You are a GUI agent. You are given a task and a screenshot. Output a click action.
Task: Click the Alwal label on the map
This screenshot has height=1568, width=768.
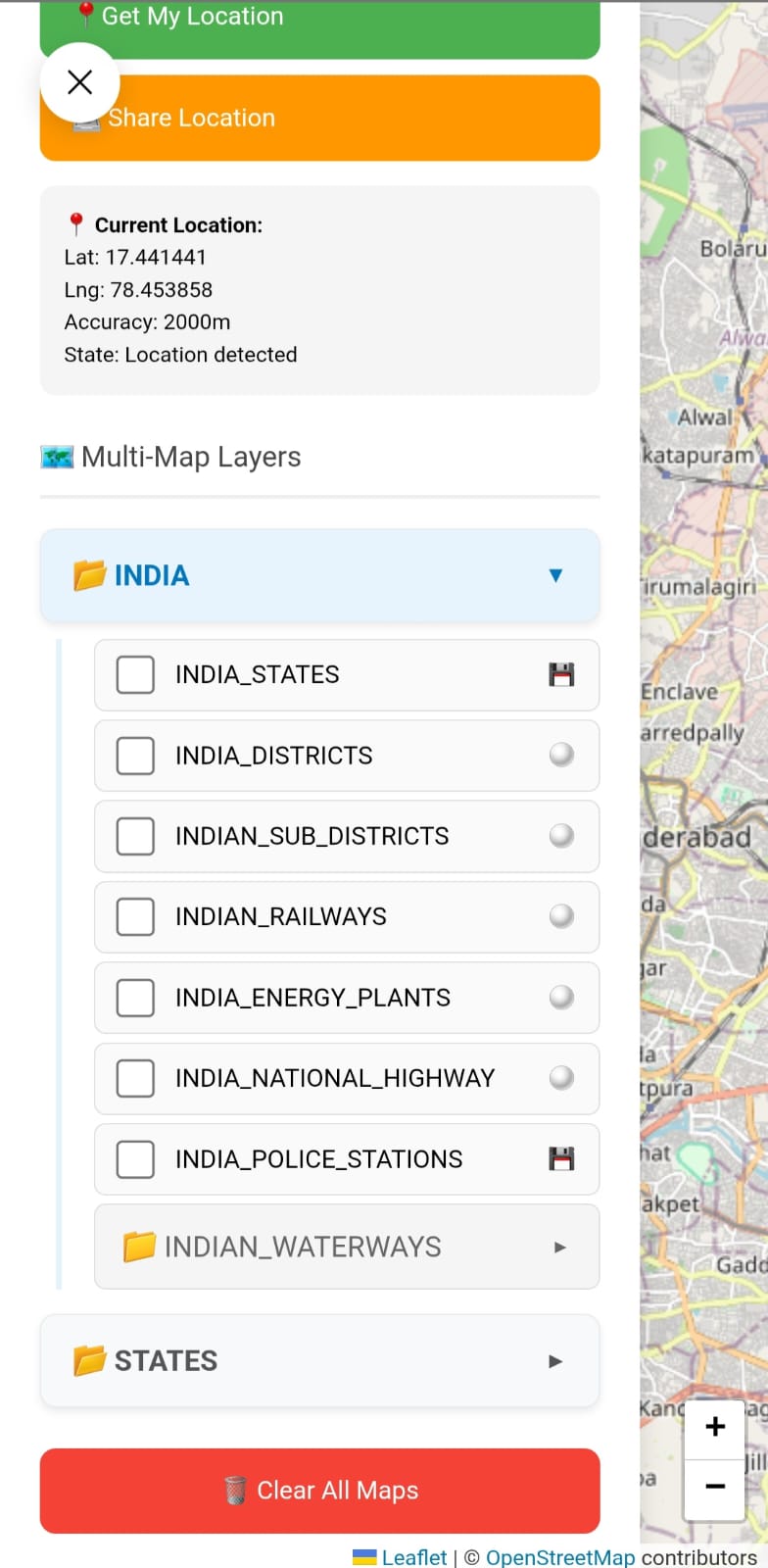705,417
